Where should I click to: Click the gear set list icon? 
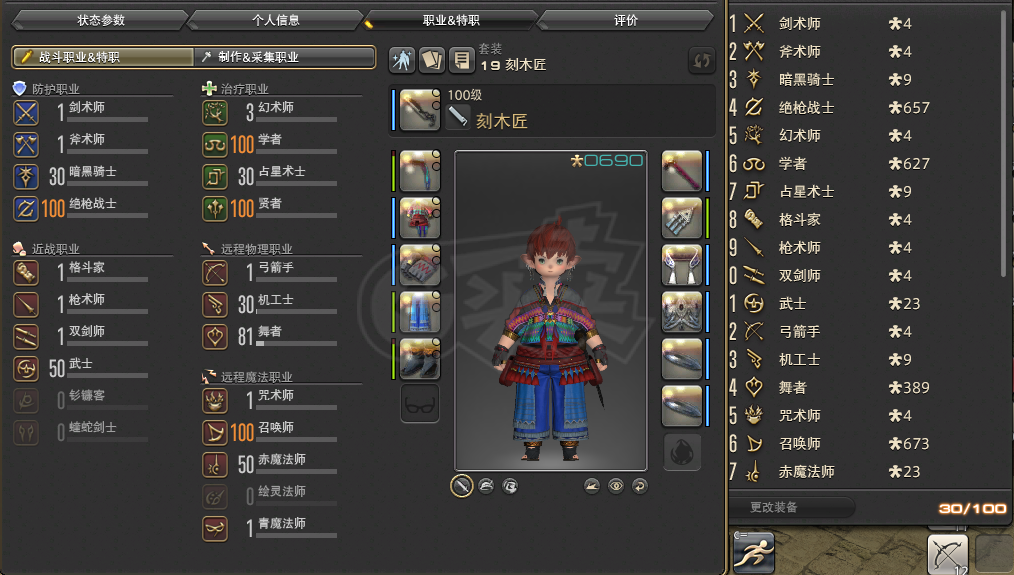(x=462, y=60)
